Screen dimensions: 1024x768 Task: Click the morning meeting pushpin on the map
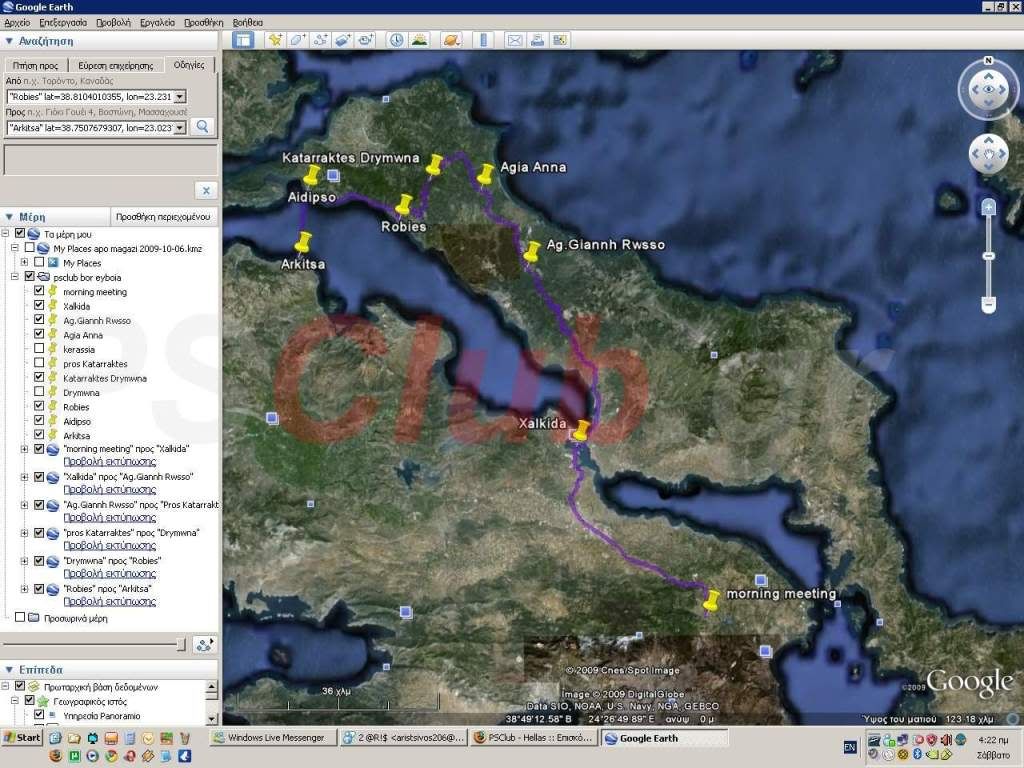click(x=711, y=601)
